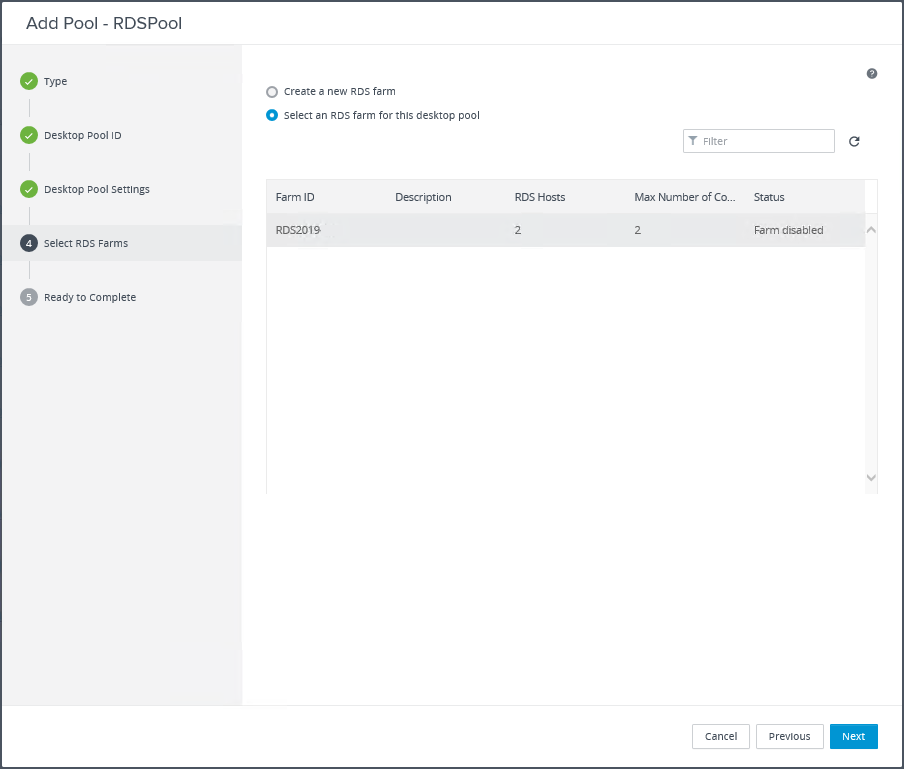Select an RDS farm for this desktop pool
Image resolution: width=904 pixels, height=769 pixels.
[x=272, y=116]
